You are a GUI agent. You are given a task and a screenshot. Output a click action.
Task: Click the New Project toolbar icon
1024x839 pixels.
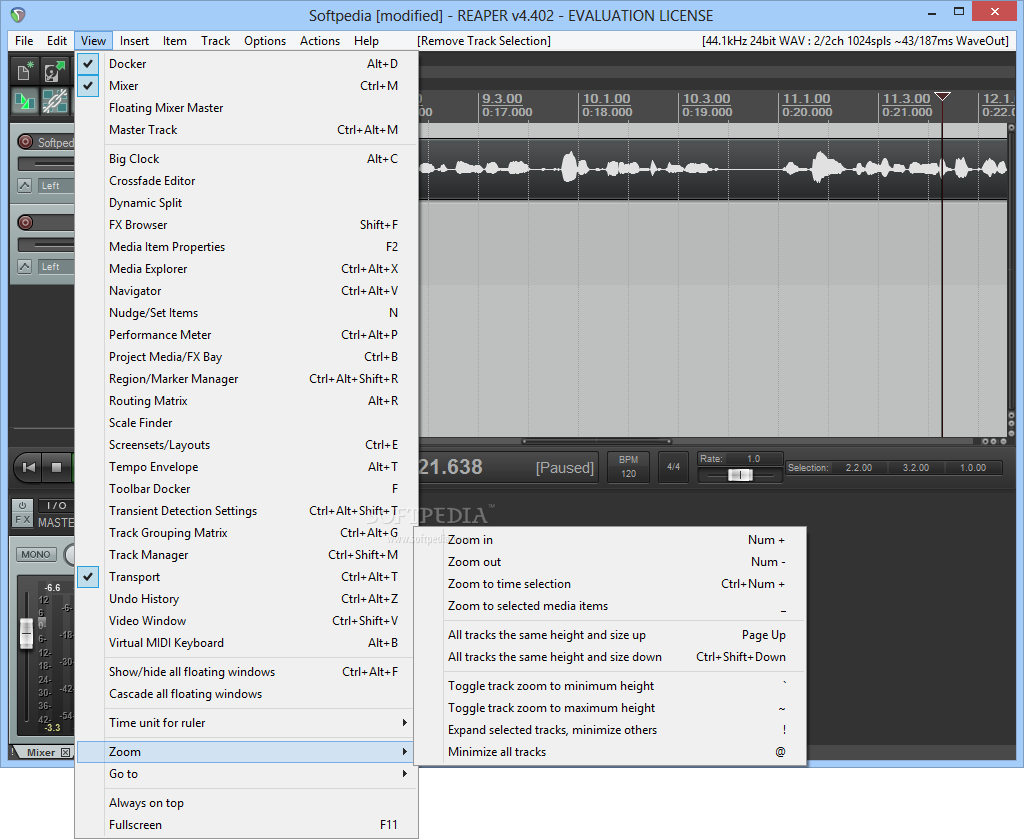25,71
